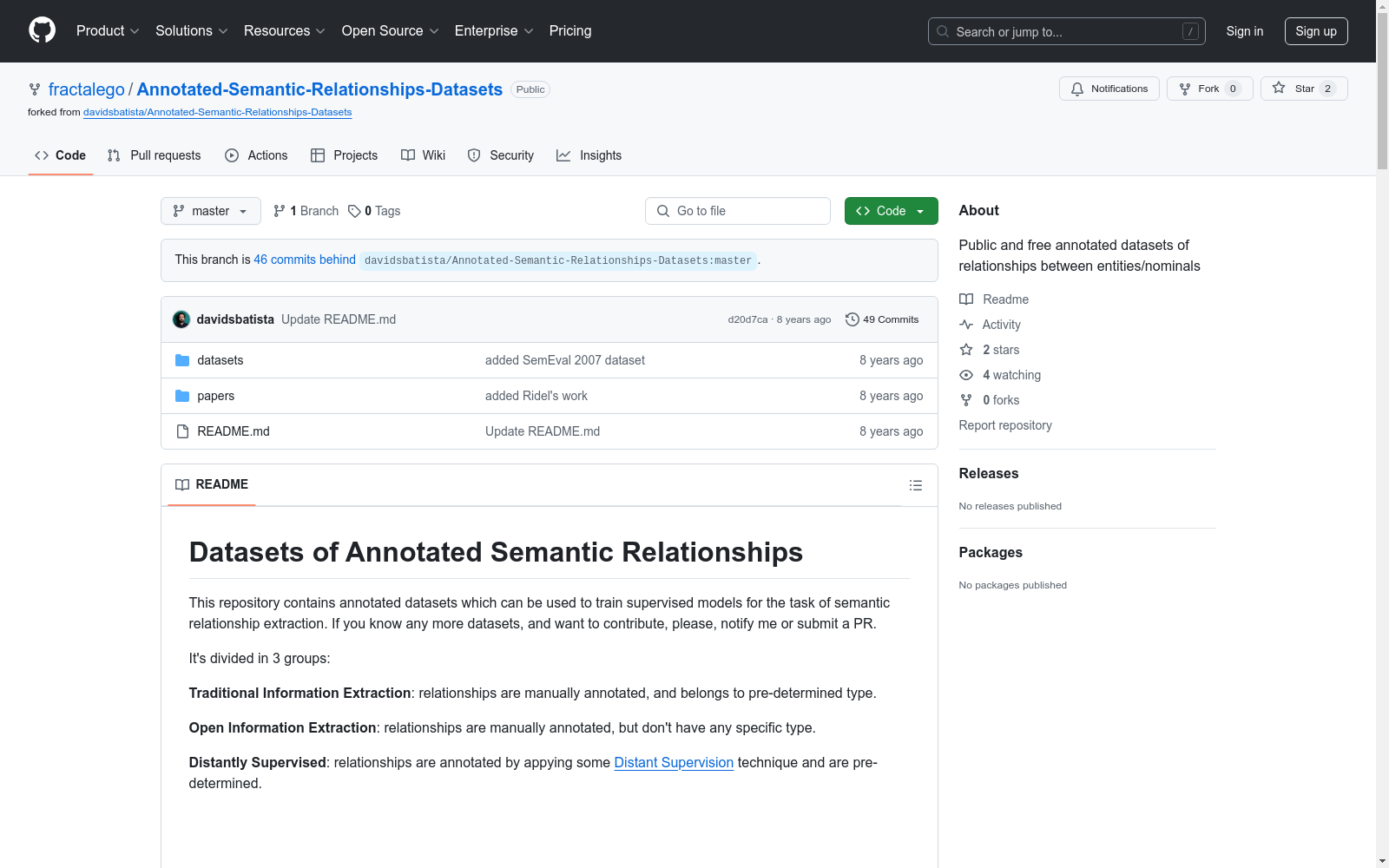Select the README tab in file viewer
Image resolution: width=1389 pixels, height=868 pixels.
(x=212, y=484)
